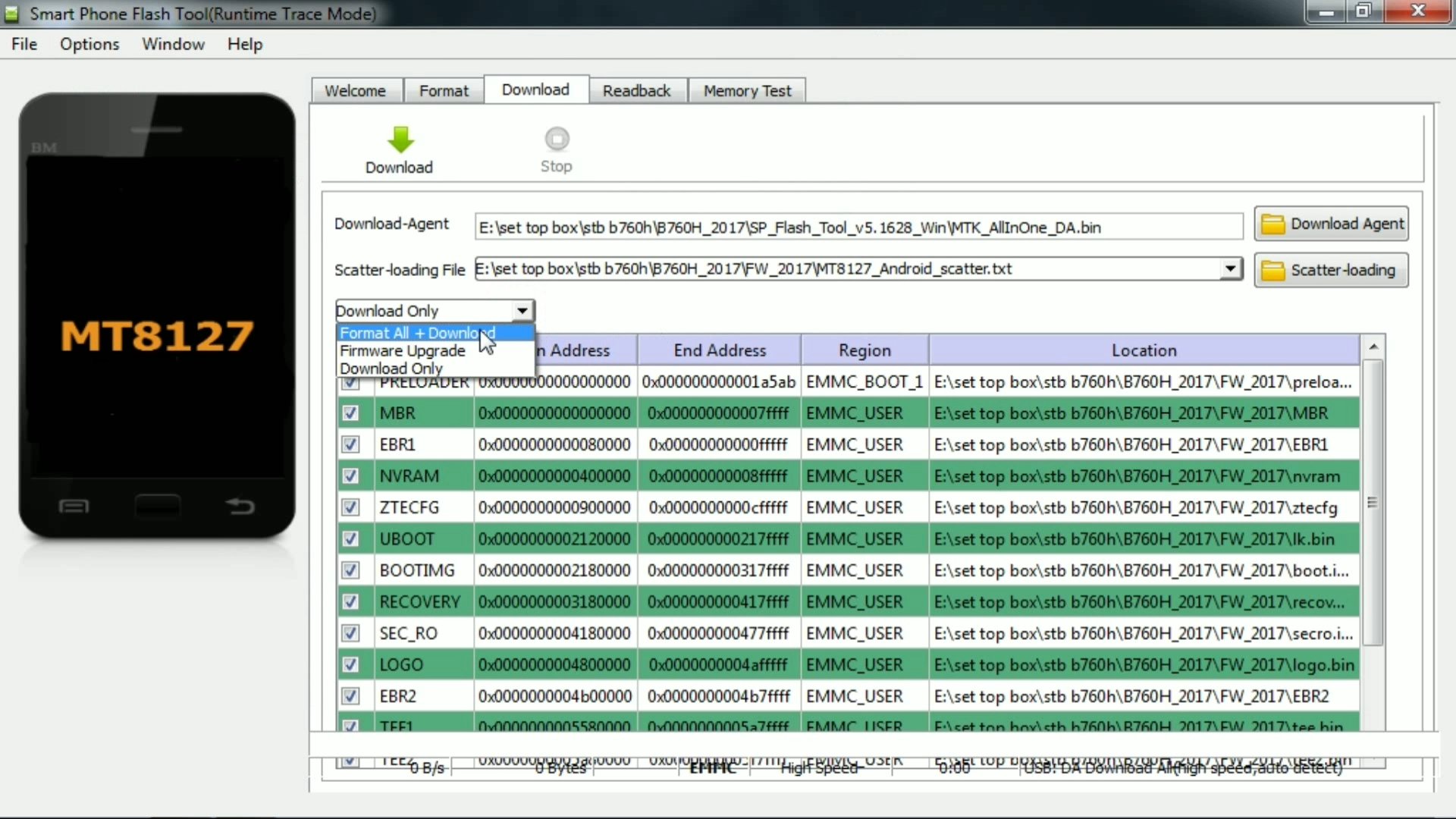The image size is (1456, 819).
Task: Click the Download-Agent path field
Action: pos(858,227)
